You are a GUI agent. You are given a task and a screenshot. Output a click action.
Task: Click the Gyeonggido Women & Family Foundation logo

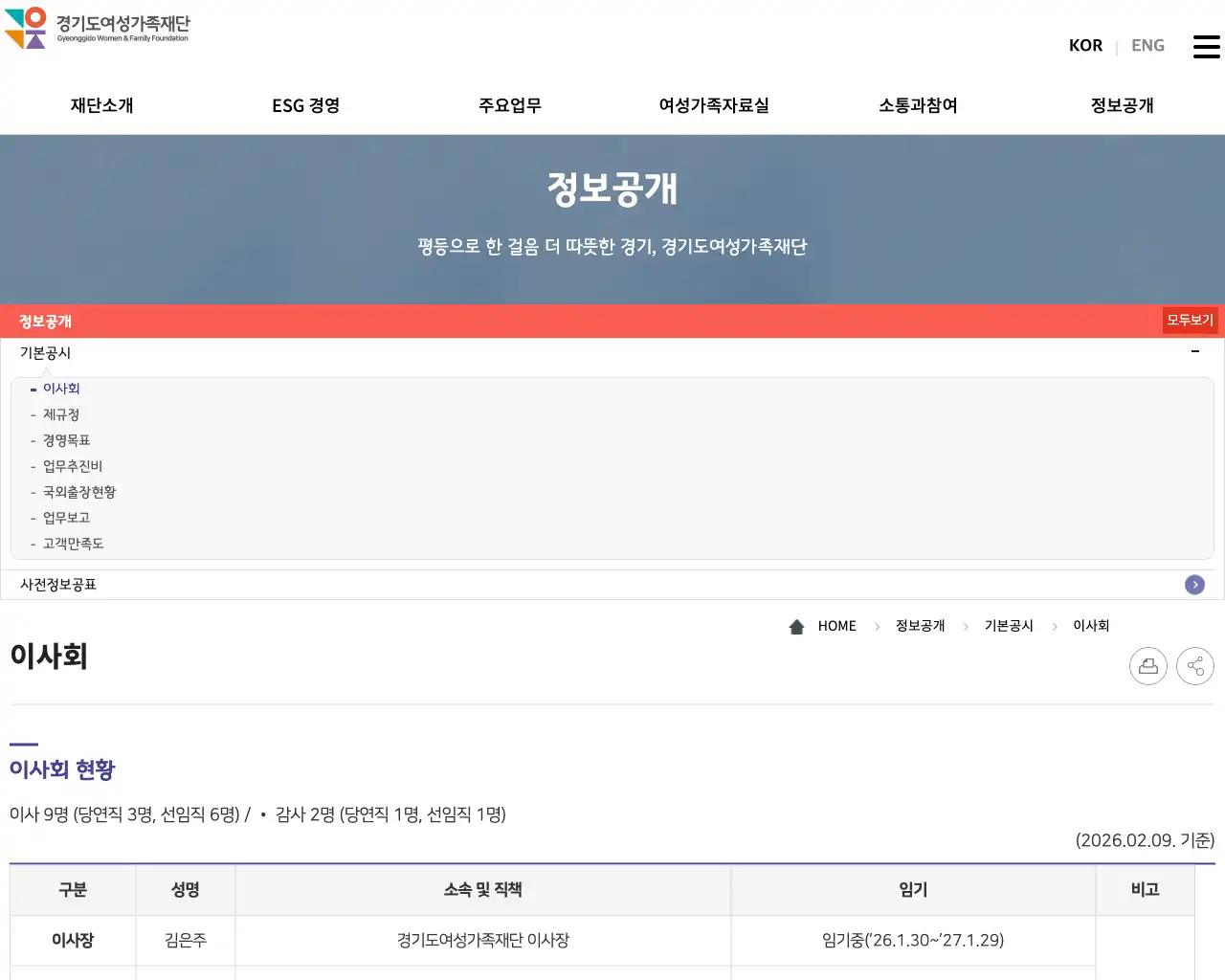pyautogui.click(x=98, y=28)
